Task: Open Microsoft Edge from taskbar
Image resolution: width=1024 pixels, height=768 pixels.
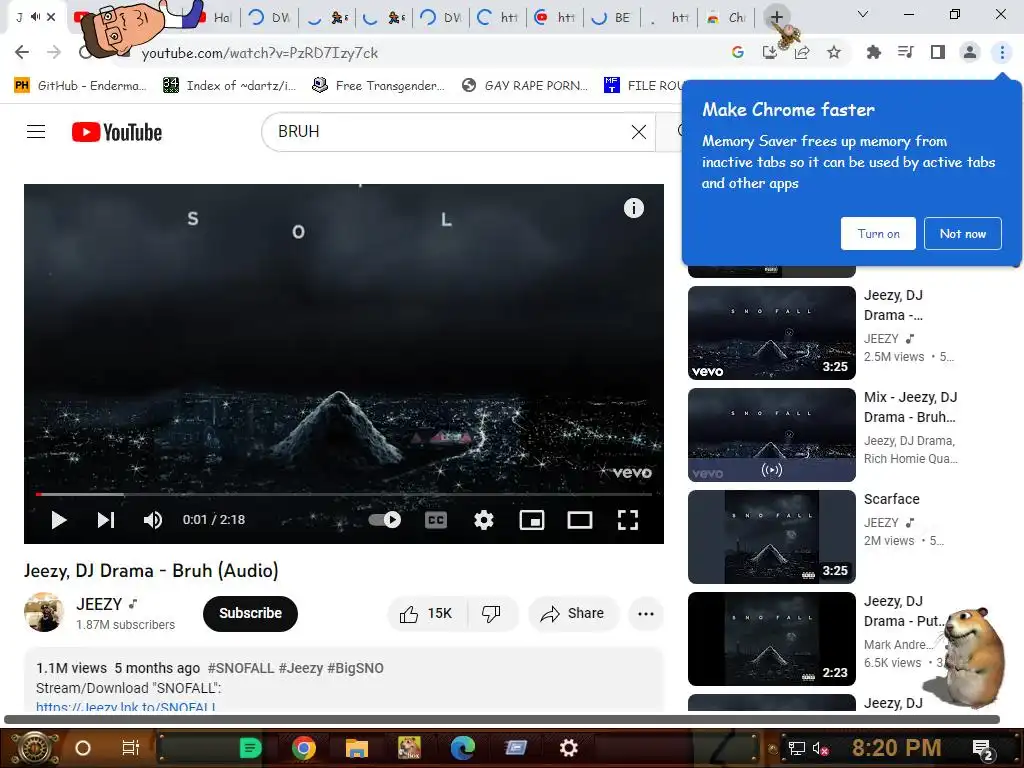Action: coord(462,748)
